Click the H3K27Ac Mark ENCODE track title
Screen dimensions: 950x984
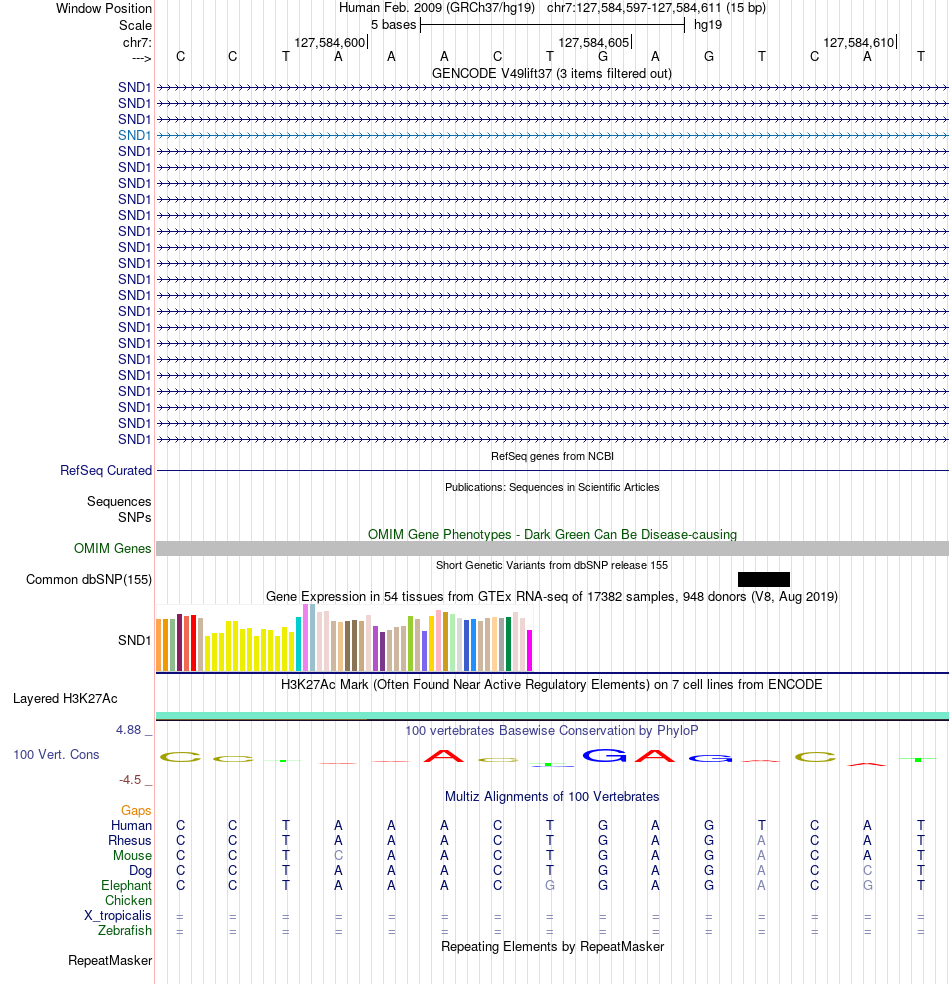click(x=552, y=685)
